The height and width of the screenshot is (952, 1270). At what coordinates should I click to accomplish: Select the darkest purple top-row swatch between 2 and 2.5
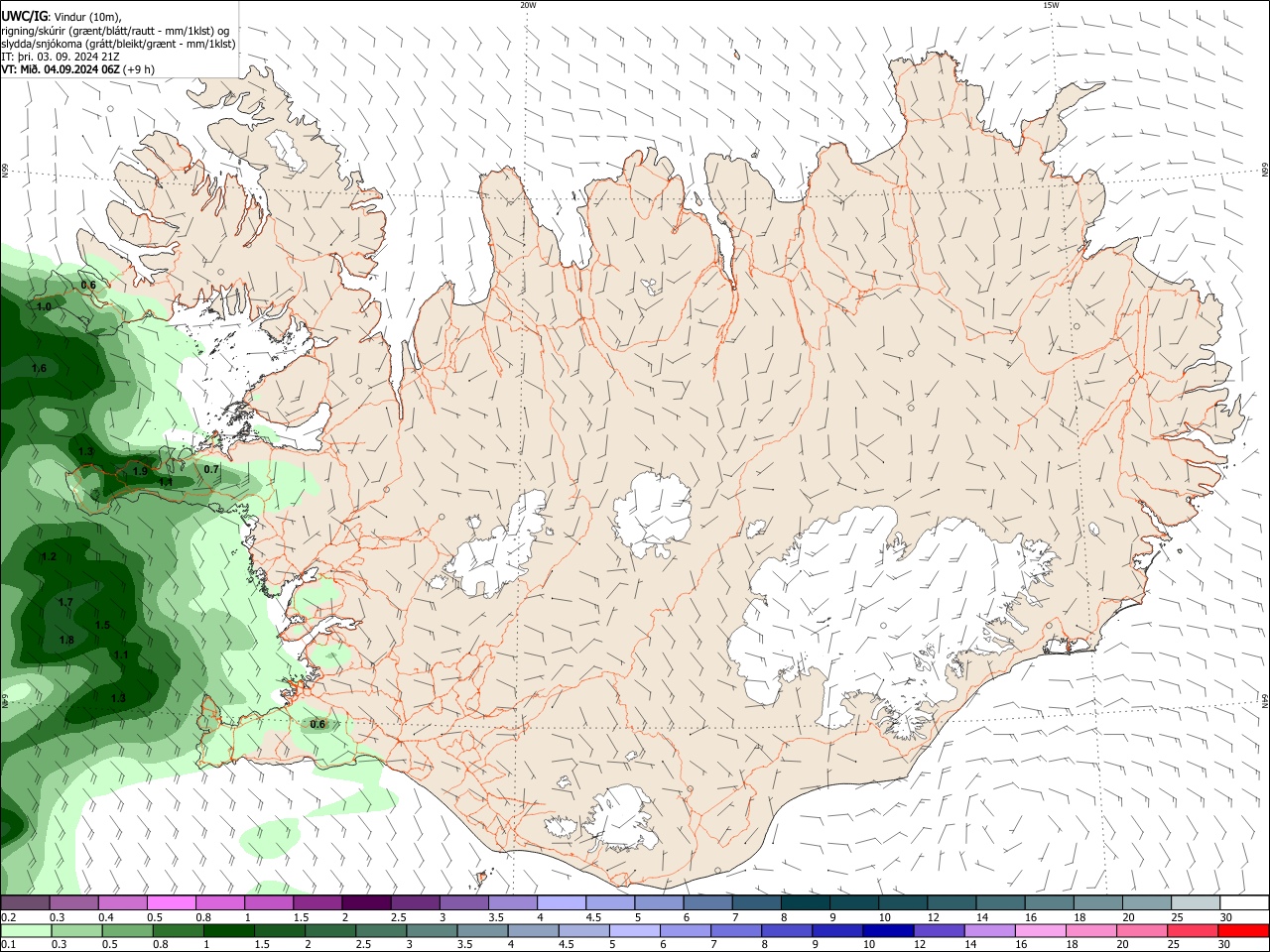pos(366,902)
